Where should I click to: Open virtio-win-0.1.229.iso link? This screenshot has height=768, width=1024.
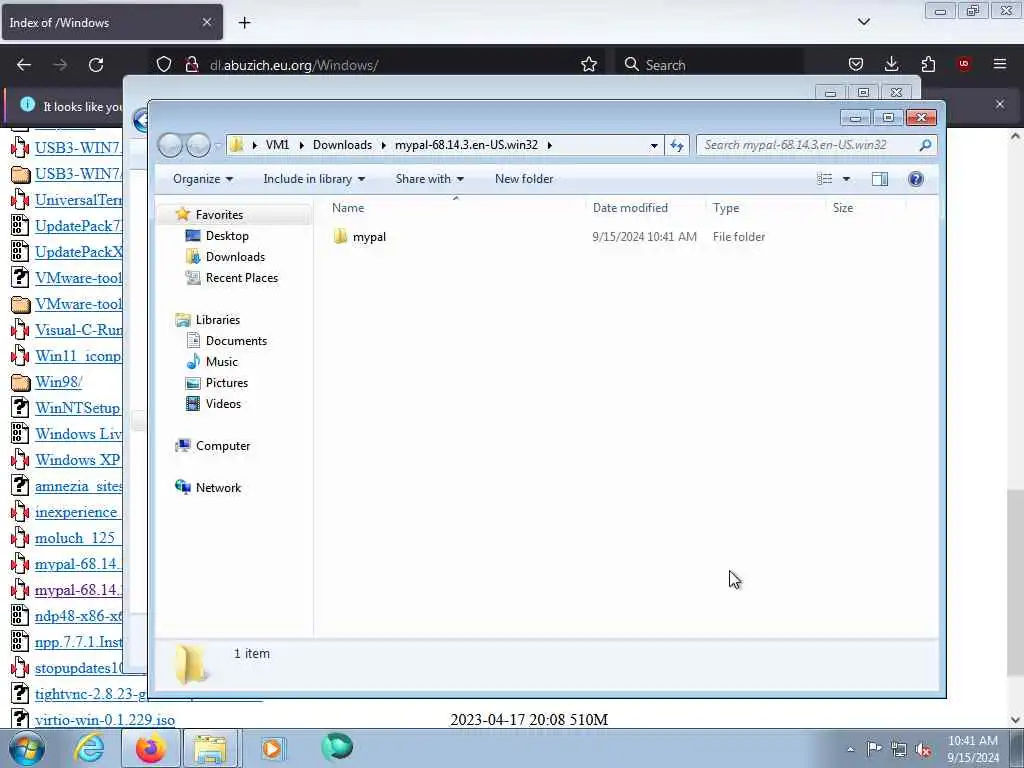tap(104, 720)
